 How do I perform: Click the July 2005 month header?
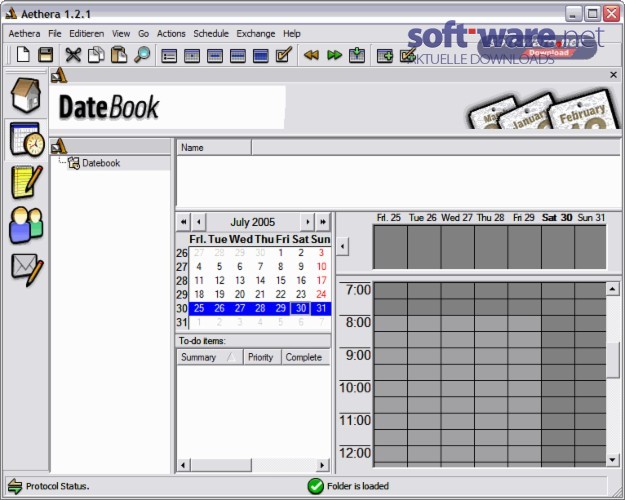253,222
